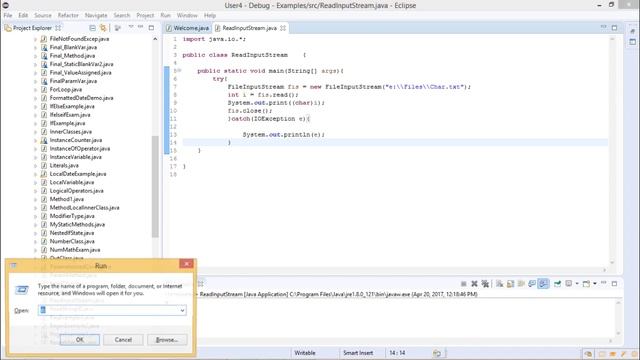Click the open new console icon
This screenshot has height=360, width=640.
click(x=586, y=284)
